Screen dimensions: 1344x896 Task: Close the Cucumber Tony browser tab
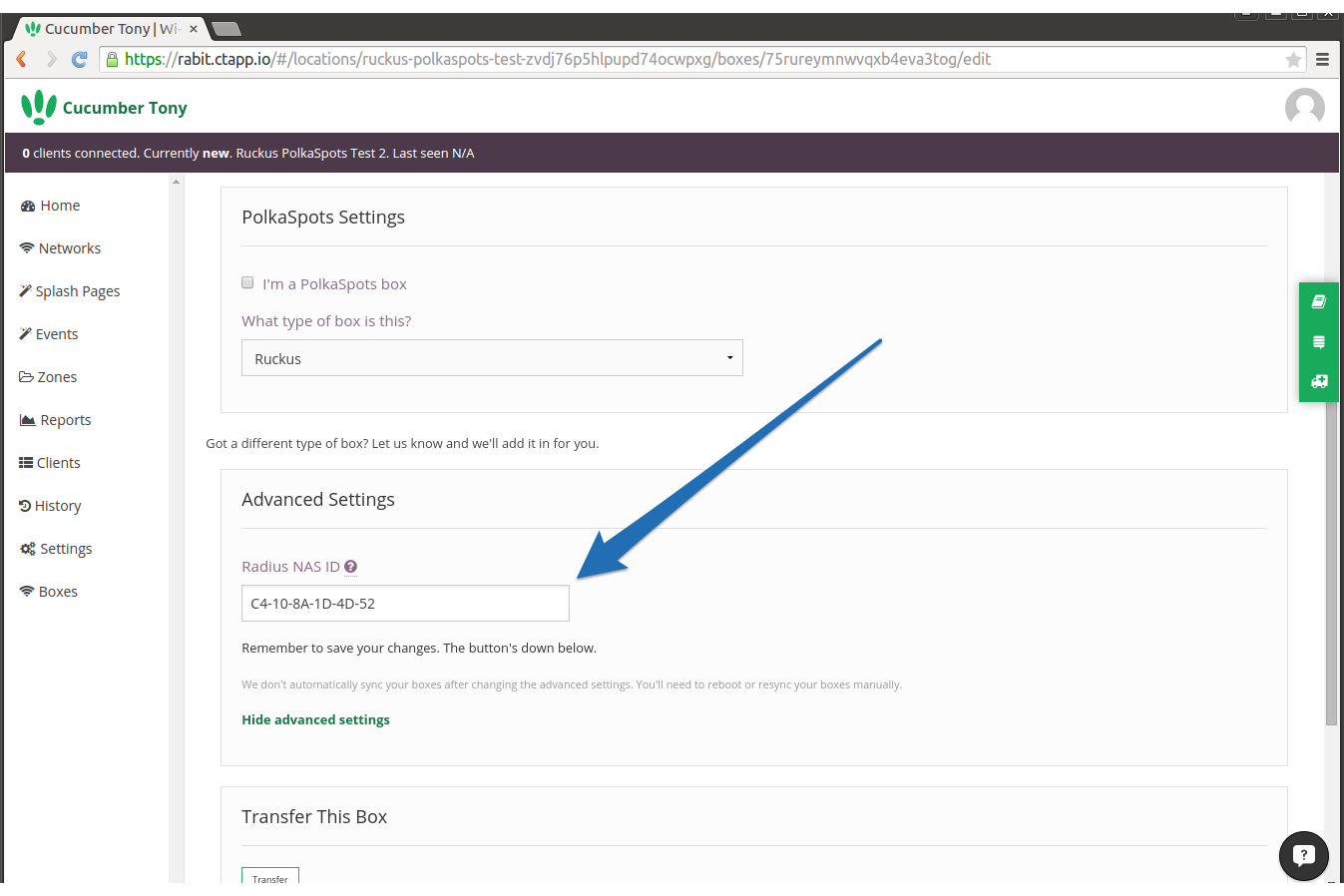point(194,29)
